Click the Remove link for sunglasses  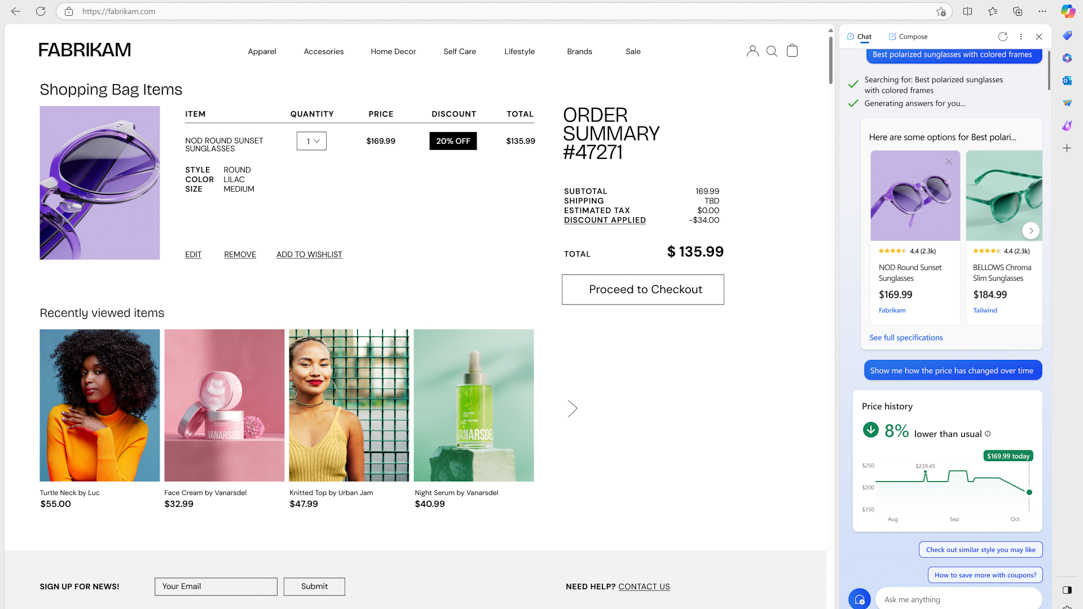240,255
